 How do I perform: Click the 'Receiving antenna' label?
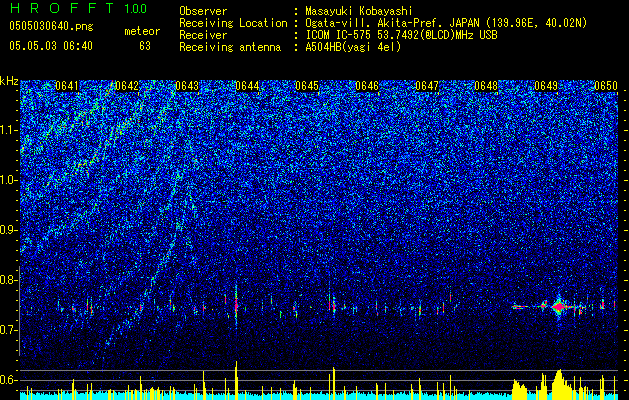[230, 47]
